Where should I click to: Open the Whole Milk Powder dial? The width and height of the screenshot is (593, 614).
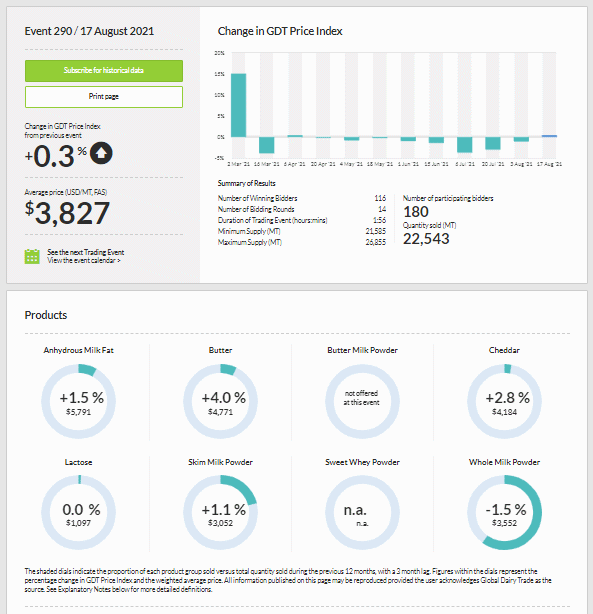tap(504, 513)
